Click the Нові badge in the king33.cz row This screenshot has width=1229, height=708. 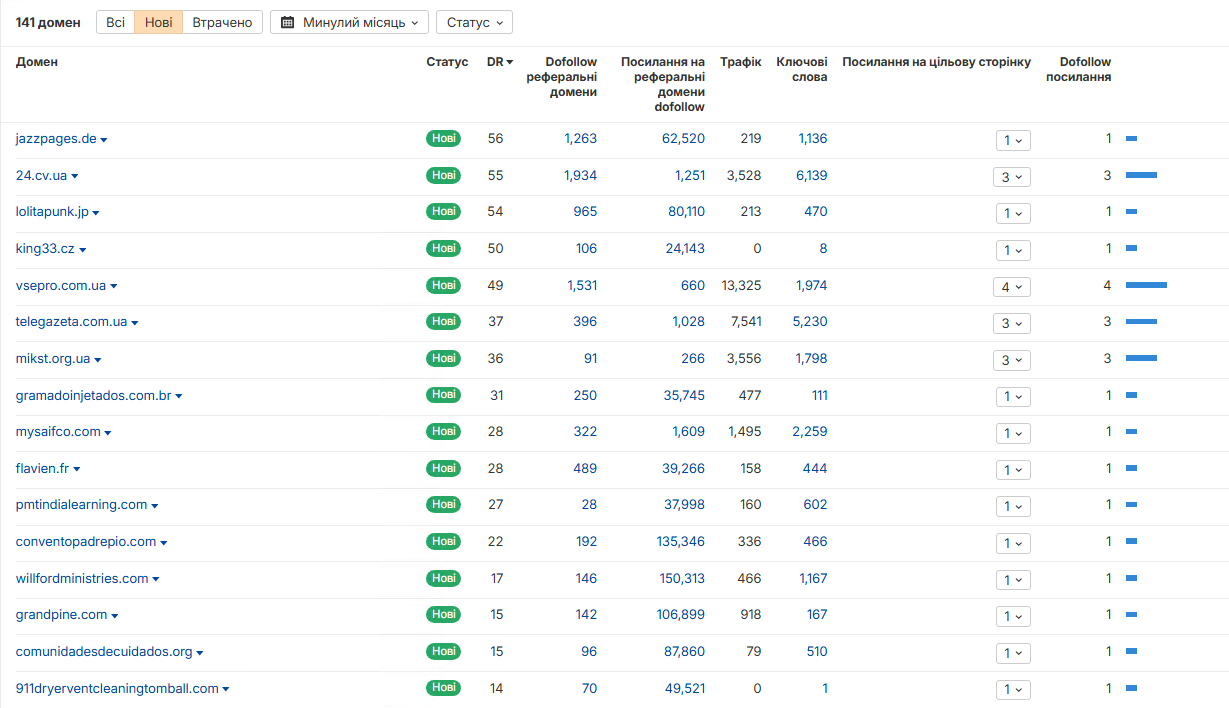tap(444, 248)
